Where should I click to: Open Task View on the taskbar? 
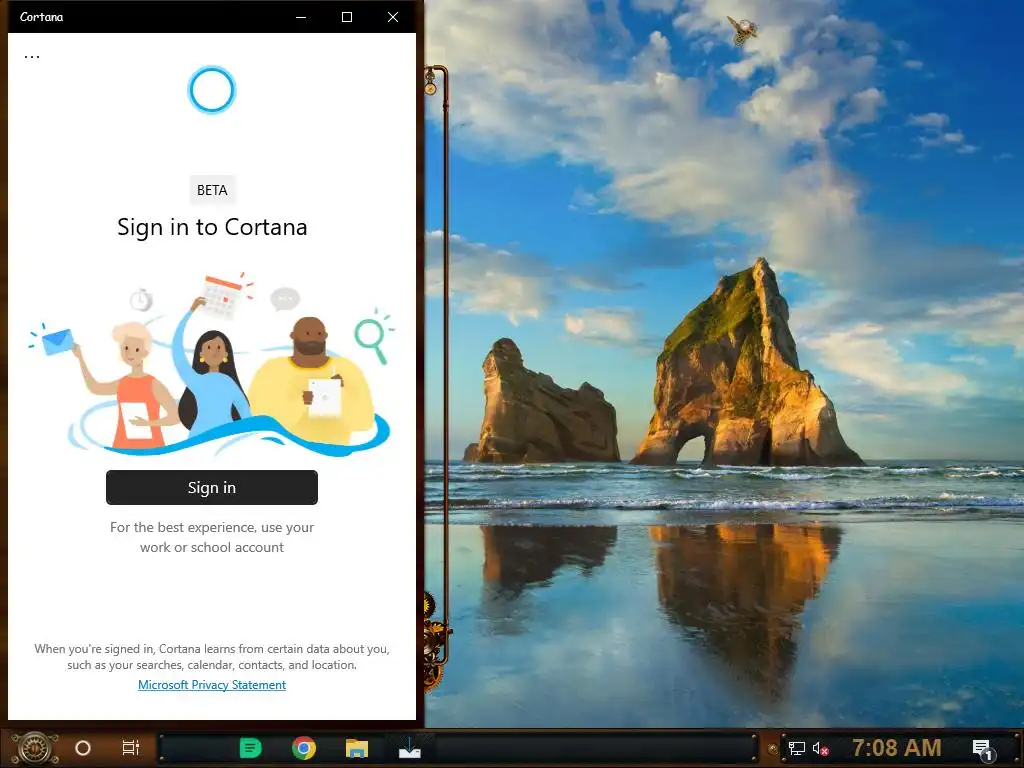point(131,748)
